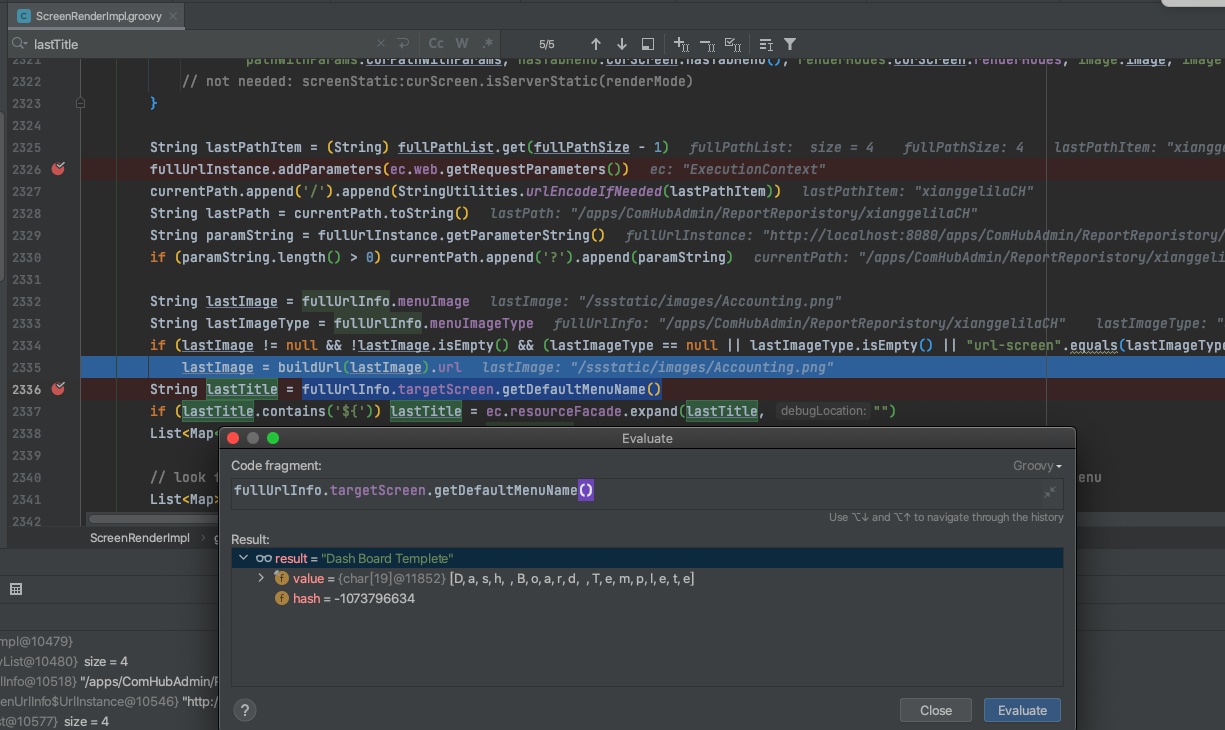The width and height of the screenshot is (1225, 730).
Task: Go to next occurrence arrow
Action: click(622, 44)
